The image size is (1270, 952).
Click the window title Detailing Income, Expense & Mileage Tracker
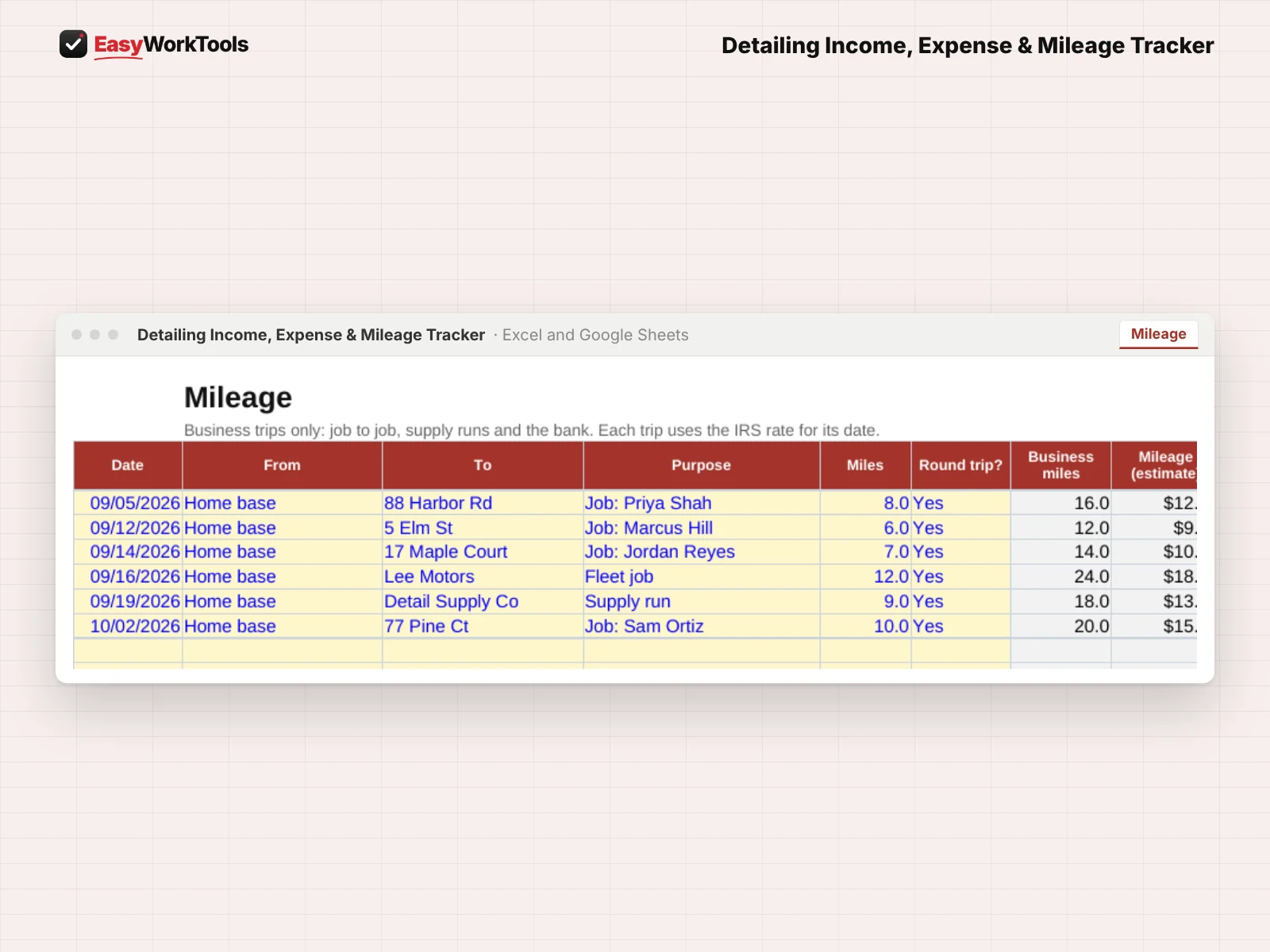tap(311, 335)
